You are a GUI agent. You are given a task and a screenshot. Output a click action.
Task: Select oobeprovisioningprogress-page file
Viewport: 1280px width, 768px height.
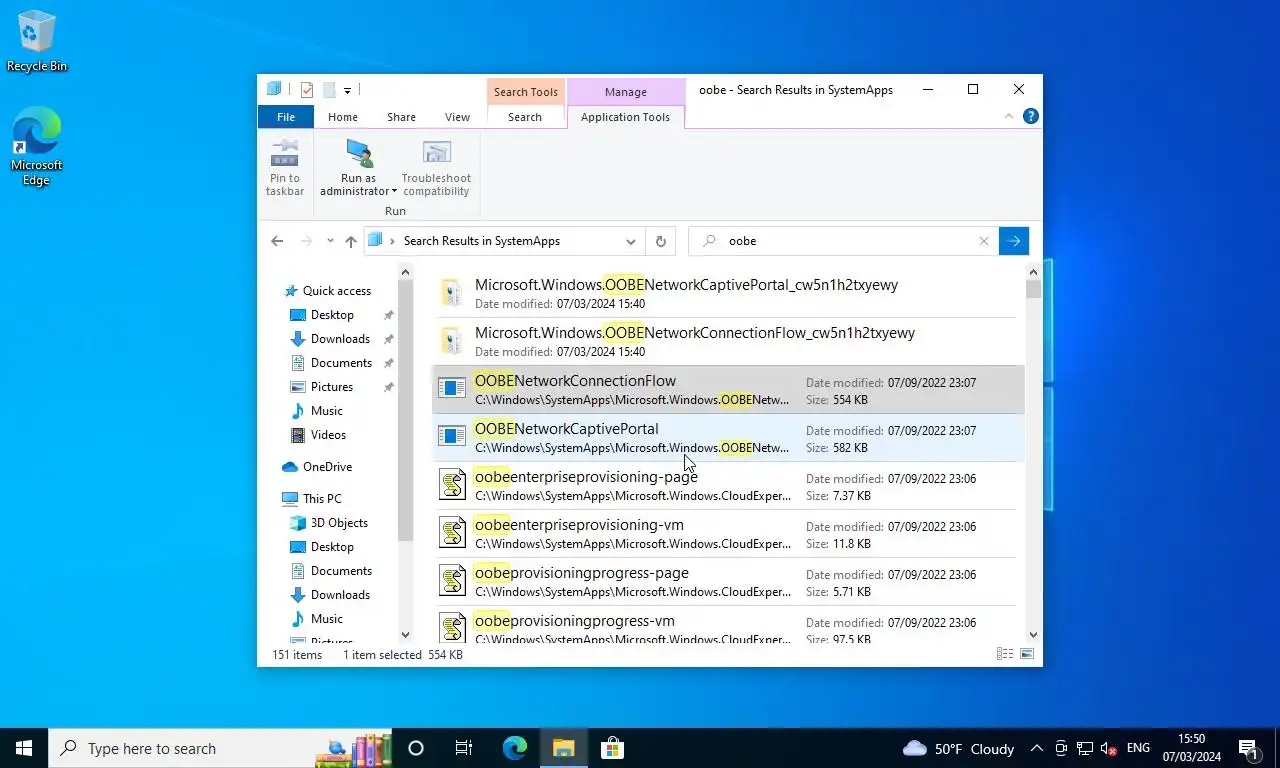pos(728,582)
